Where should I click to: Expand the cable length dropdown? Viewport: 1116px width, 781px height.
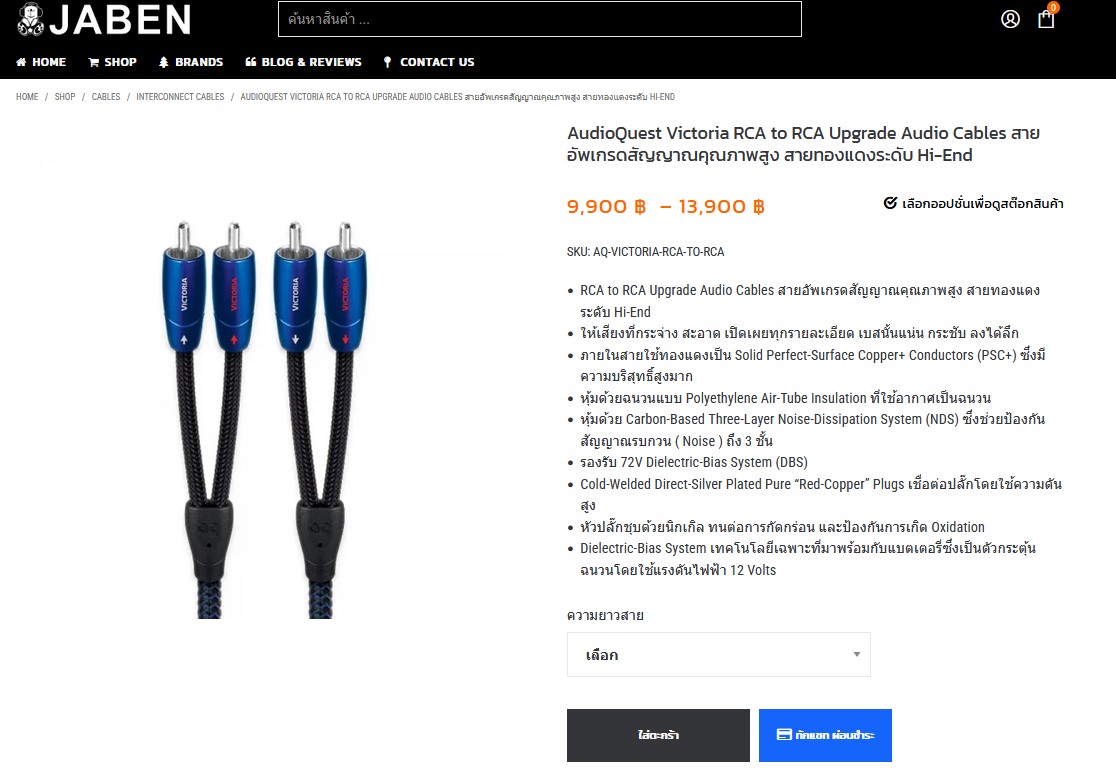[718, 654]
